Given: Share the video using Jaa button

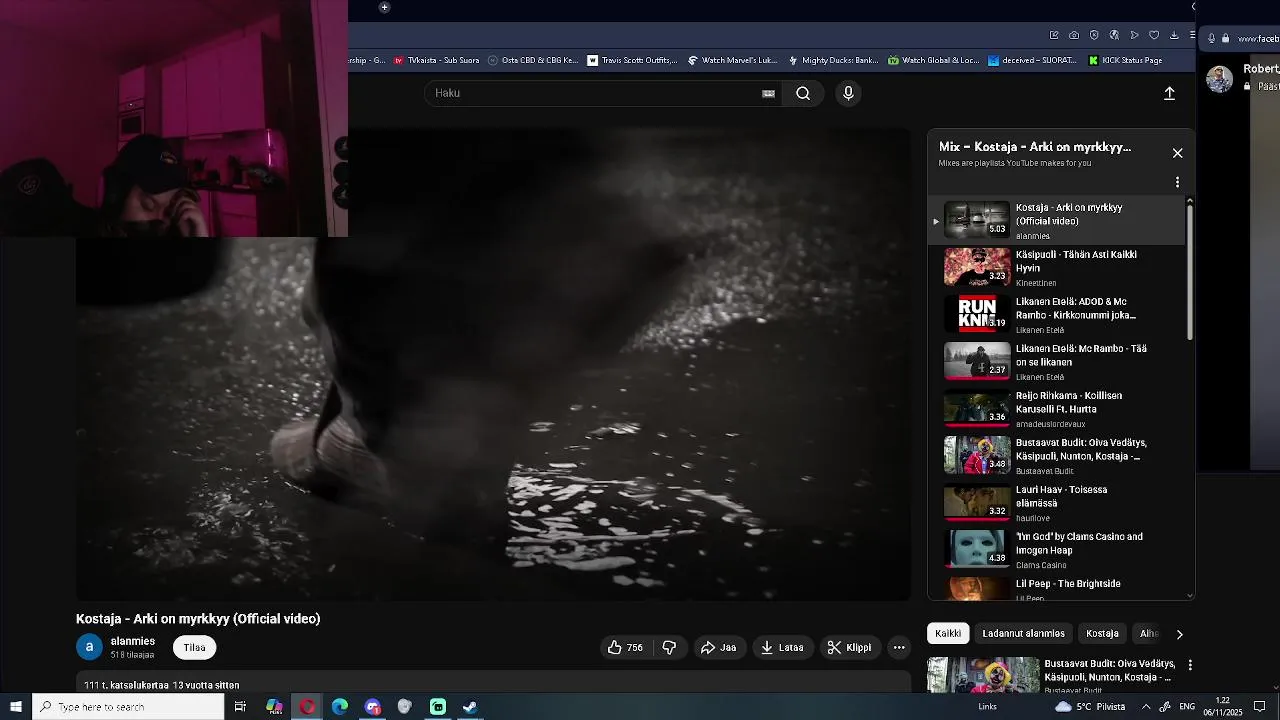Looking at the screenshot, I should coord(718,647).
